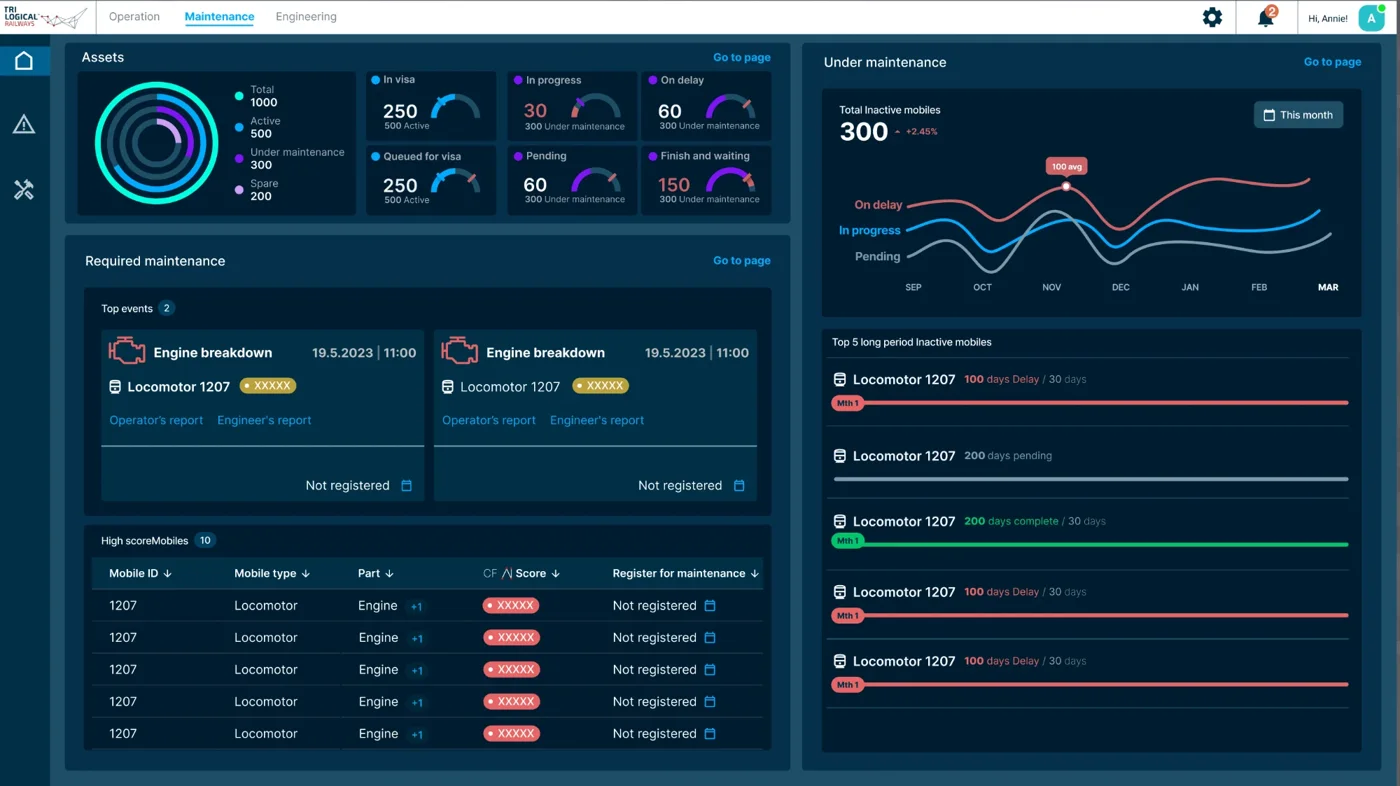Open the Engineering tab
The image size is (1400, 786).
pyautogui.click(x=306, y=17)
